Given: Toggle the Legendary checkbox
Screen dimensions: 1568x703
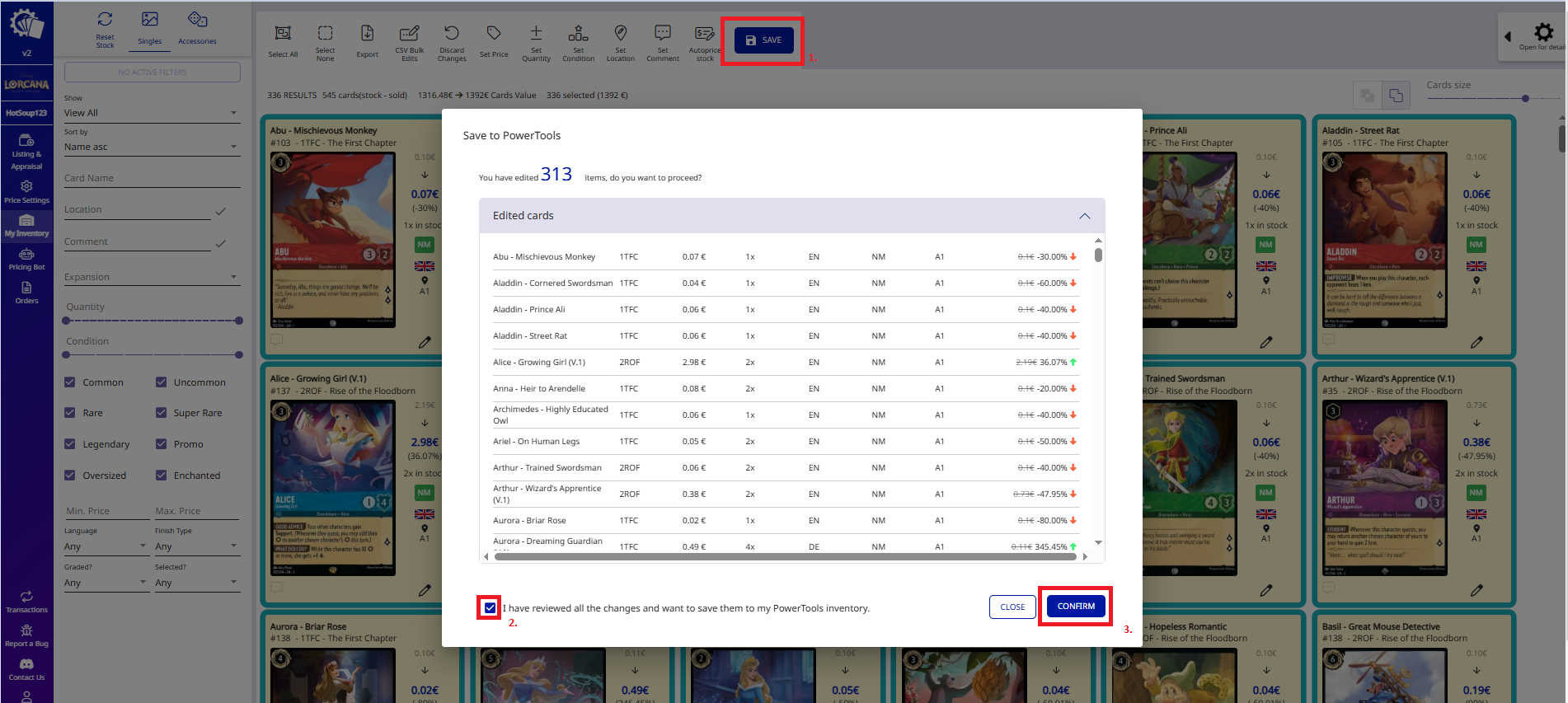Looking at the screenshot, I should 70,444.
